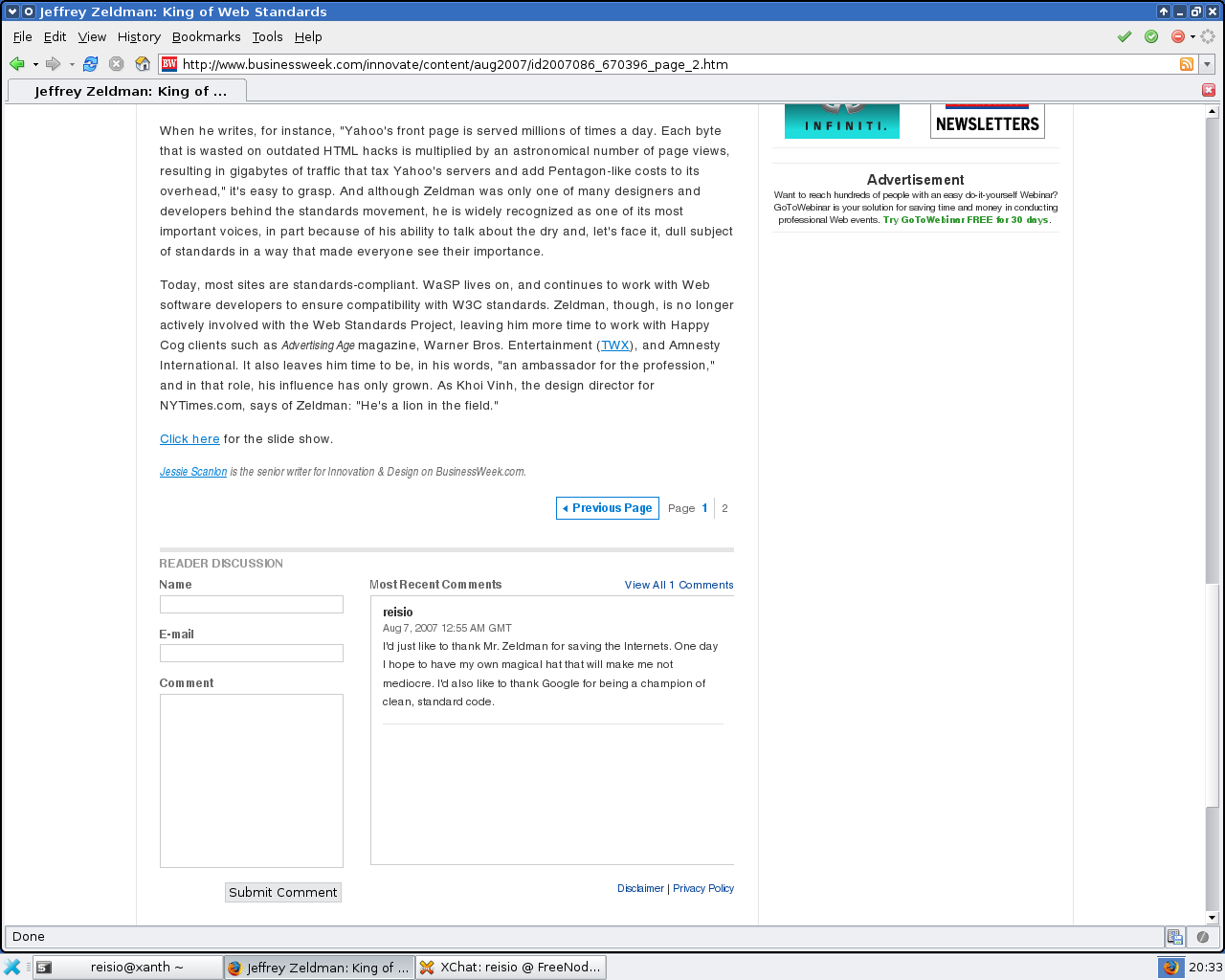
Task: Click the grey Forward arrow button
Action: 54,64
